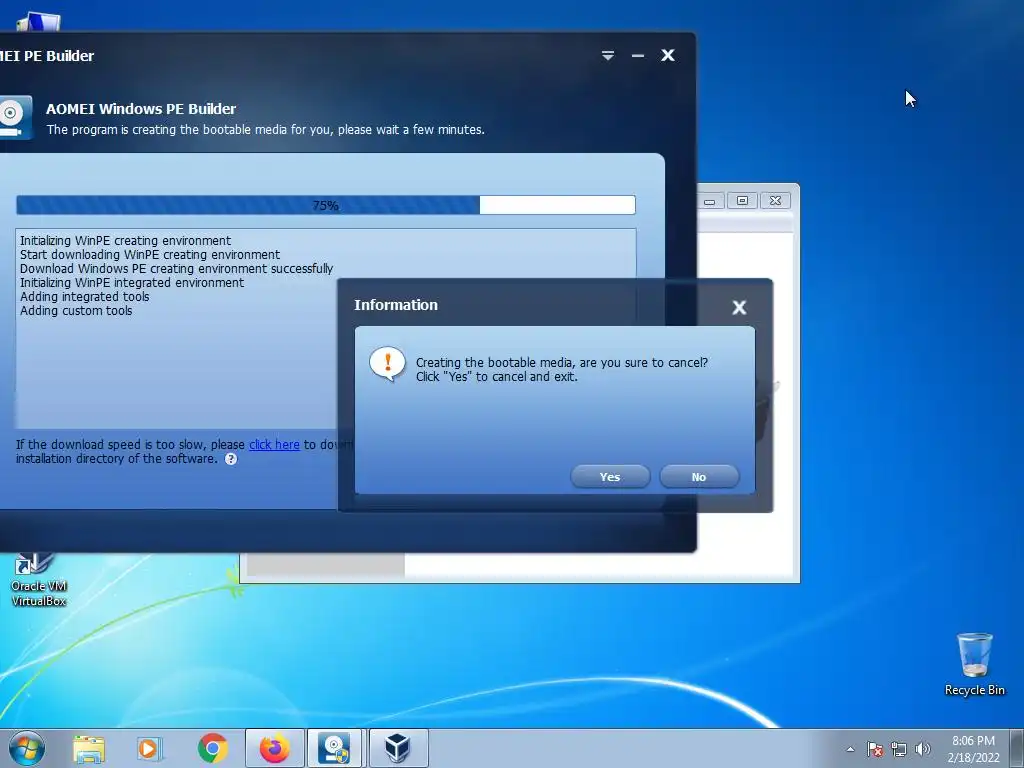Viewport: 1024px width, 768px height.
Task: Close the background window behind the dialog
Action: (775, 200)
